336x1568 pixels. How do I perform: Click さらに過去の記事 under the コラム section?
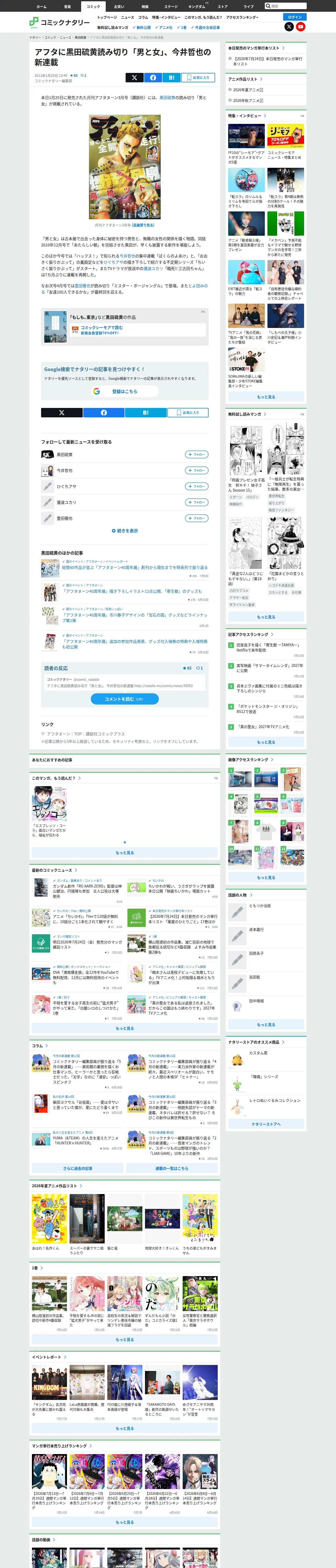click(x=77, y=1168)
